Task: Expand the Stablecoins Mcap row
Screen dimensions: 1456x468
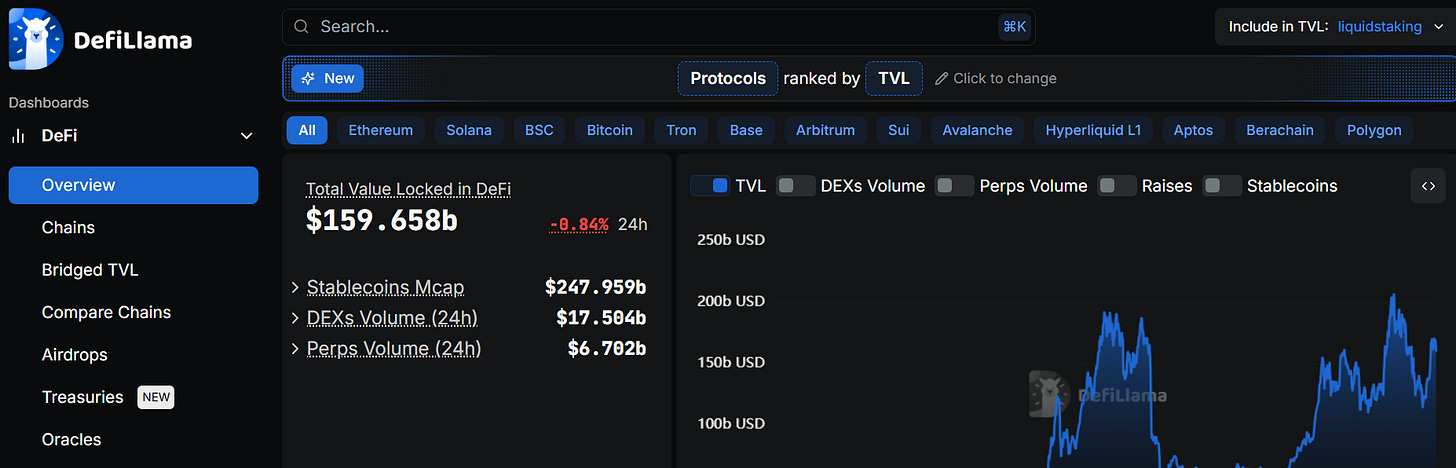Action: click(x=295, y=288)
